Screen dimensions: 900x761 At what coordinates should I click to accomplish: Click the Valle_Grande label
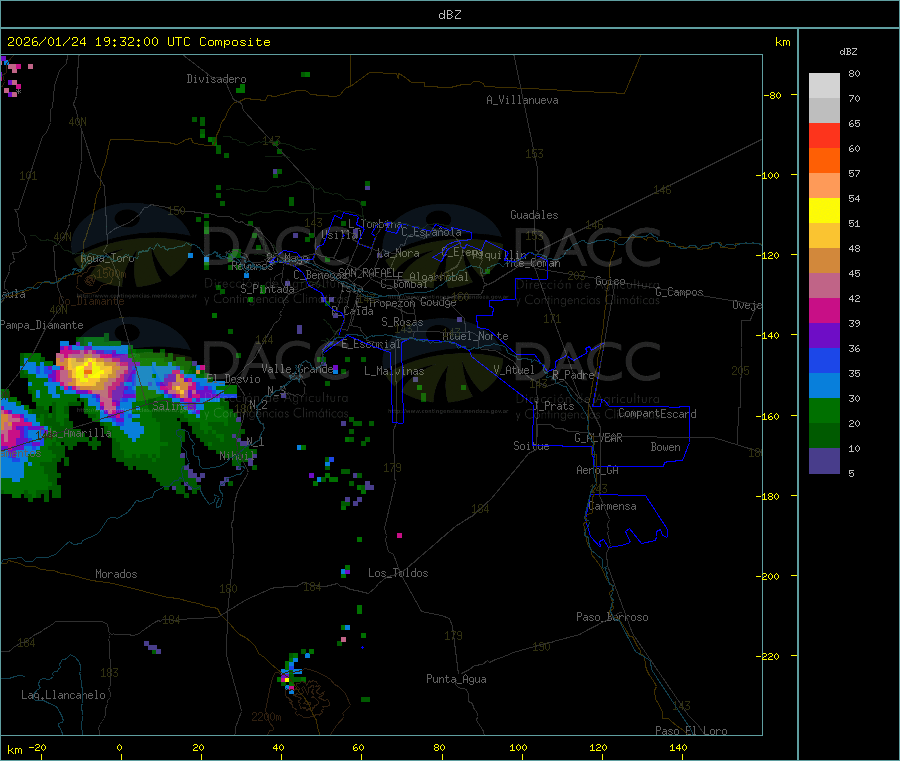(x=297, y=368)
